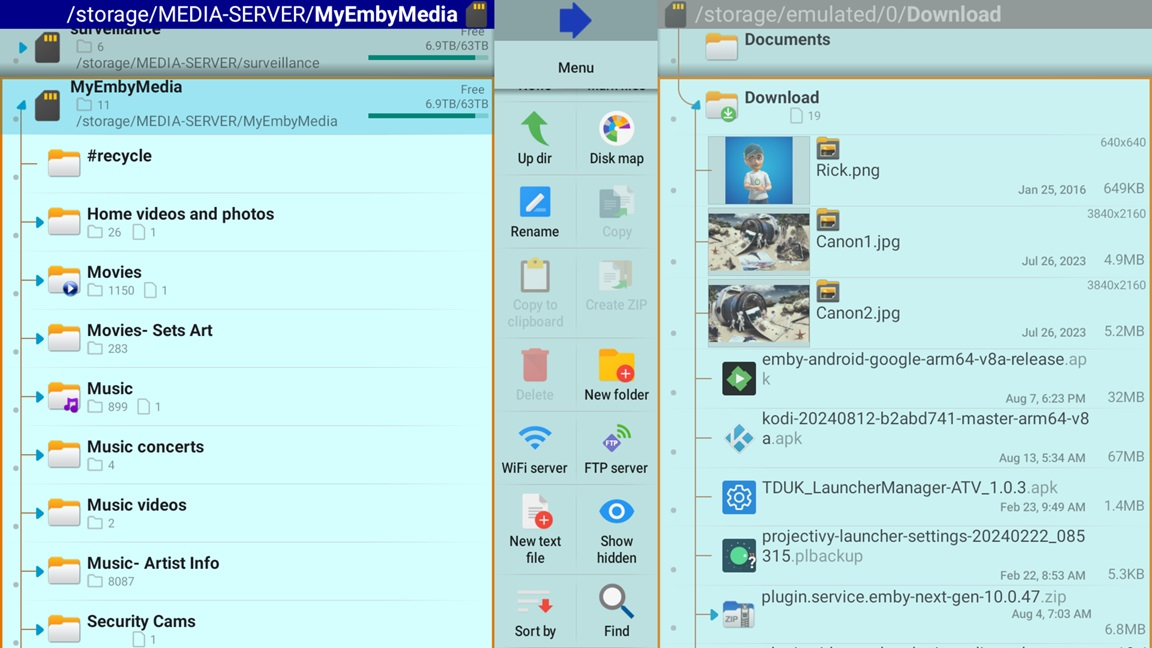Open the Menu header
The width and height of the screenshot is (1152, 648).
pos(575,67)
